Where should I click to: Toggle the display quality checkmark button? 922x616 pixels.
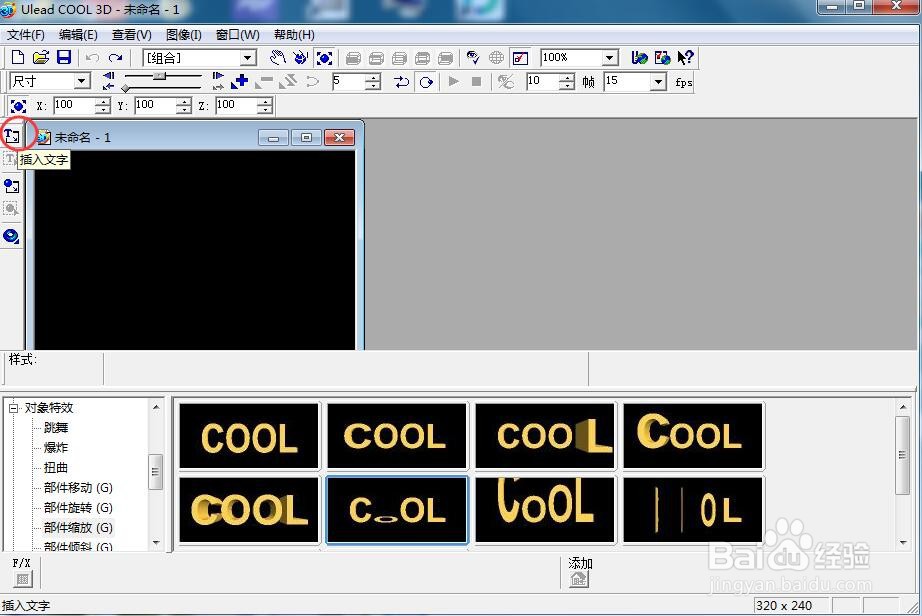click(x=520, y=58)
